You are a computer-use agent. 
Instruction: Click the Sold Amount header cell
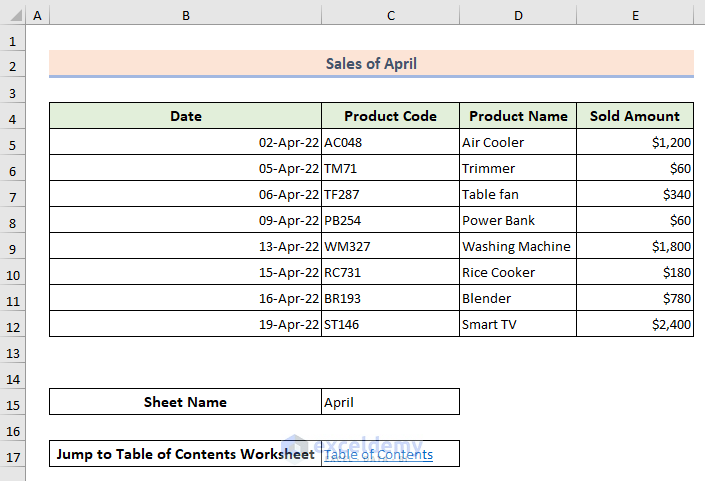(635, 116)
